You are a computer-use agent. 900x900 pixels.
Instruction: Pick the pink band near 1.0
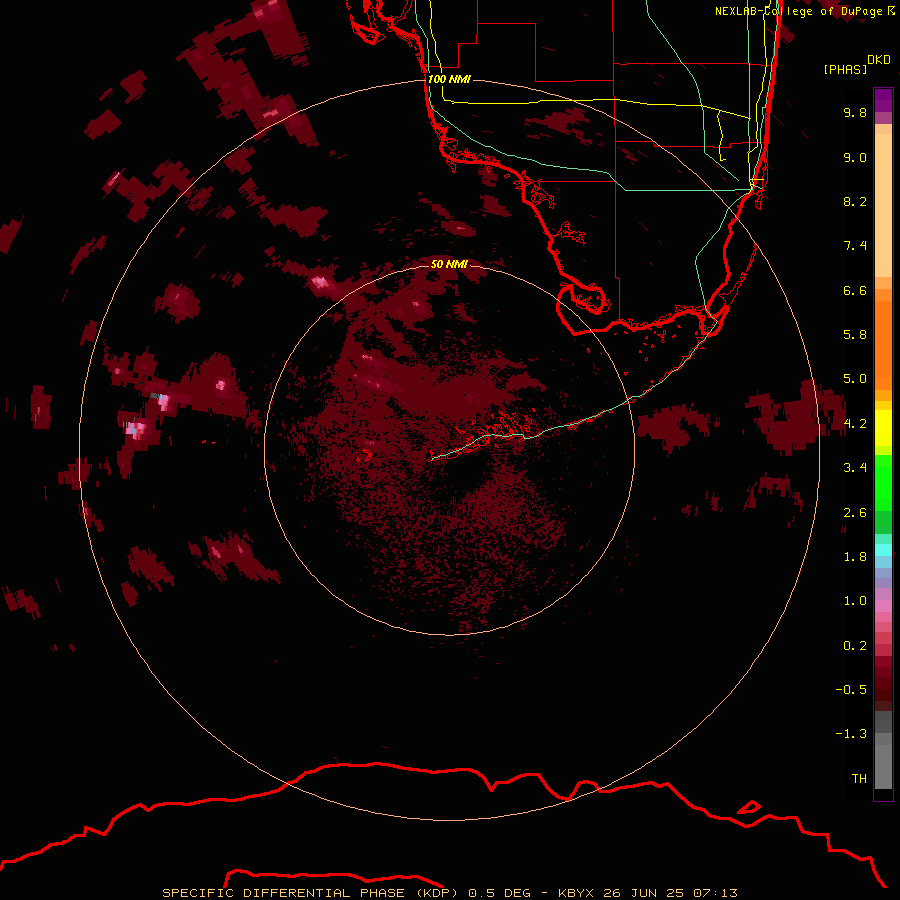883,606
